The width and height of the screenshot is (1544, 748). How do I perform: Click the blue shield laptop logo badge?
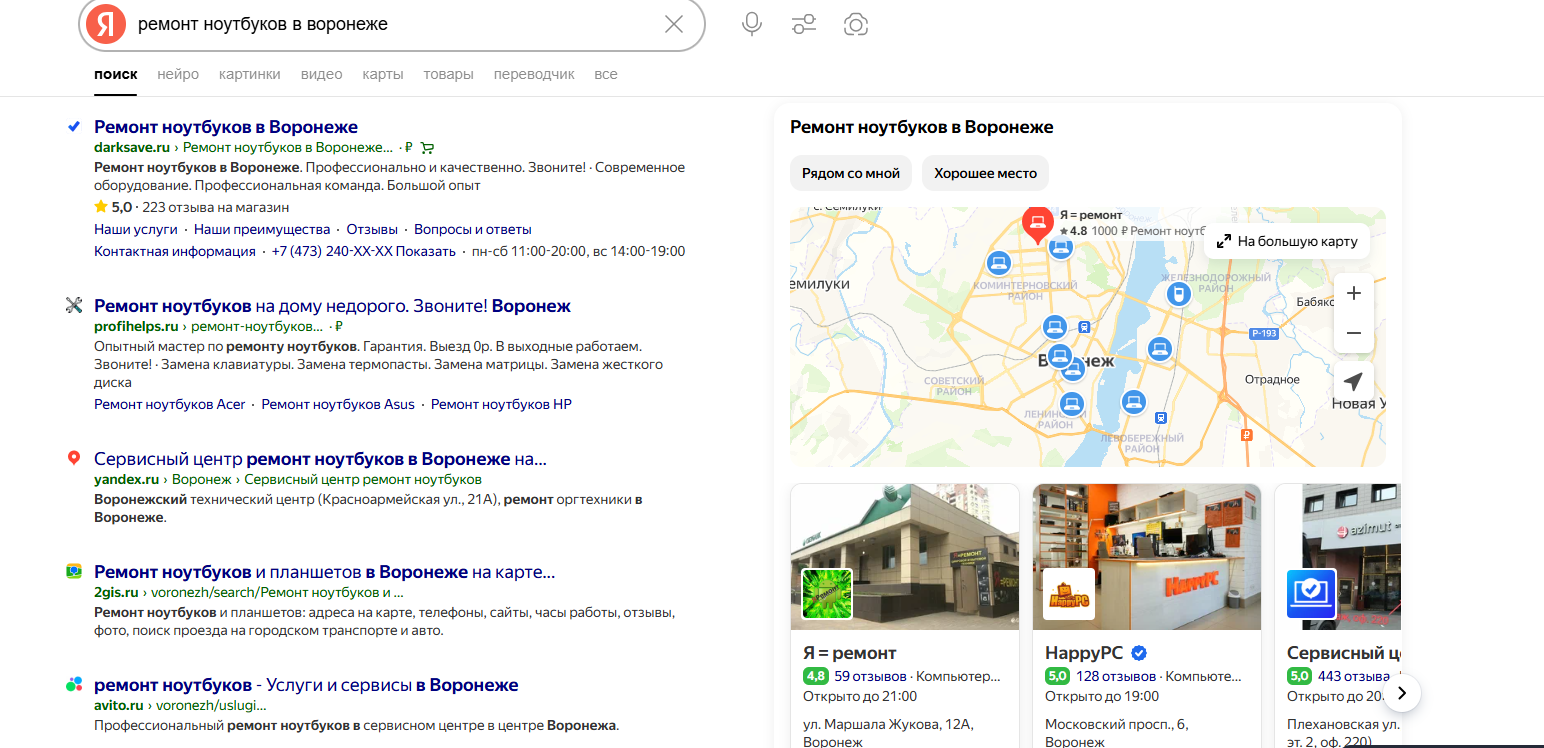click(1311, 594)
